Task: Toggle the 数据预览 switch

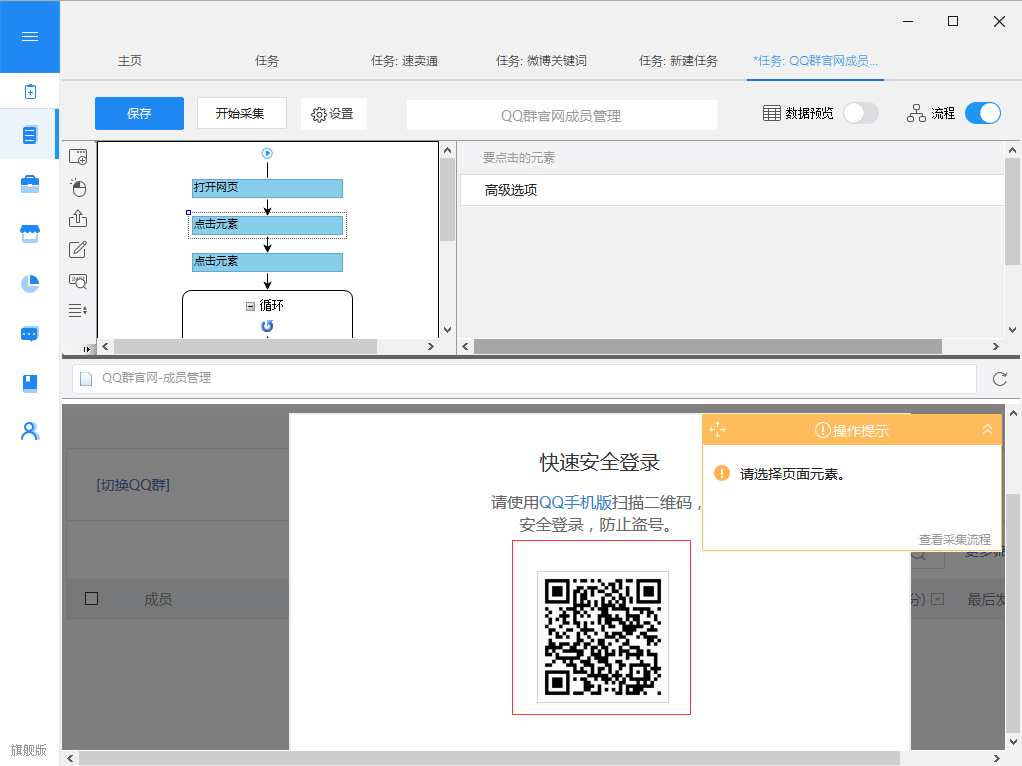Action: tap(861, 113)
